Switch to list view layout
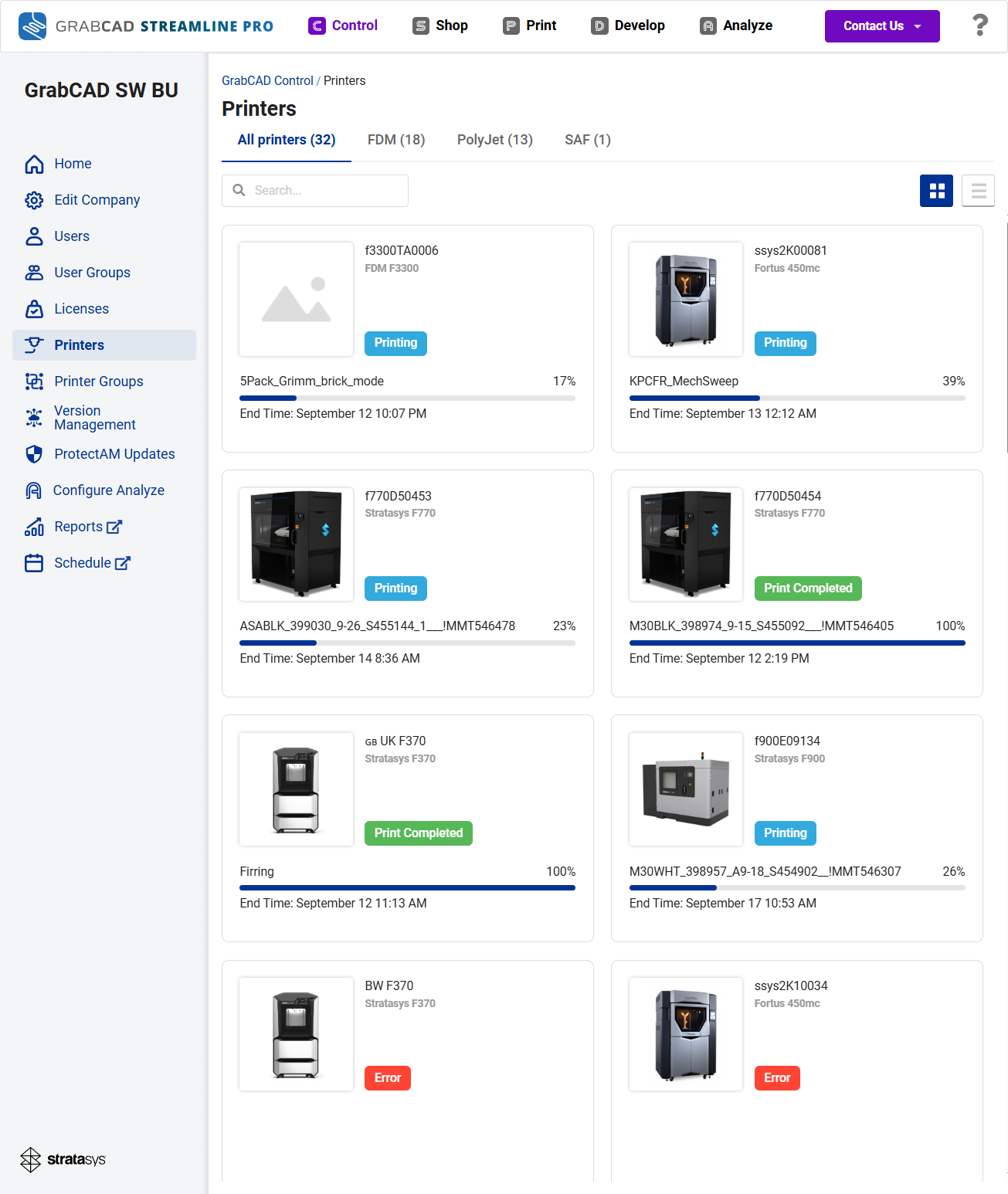 pos(978,191)
